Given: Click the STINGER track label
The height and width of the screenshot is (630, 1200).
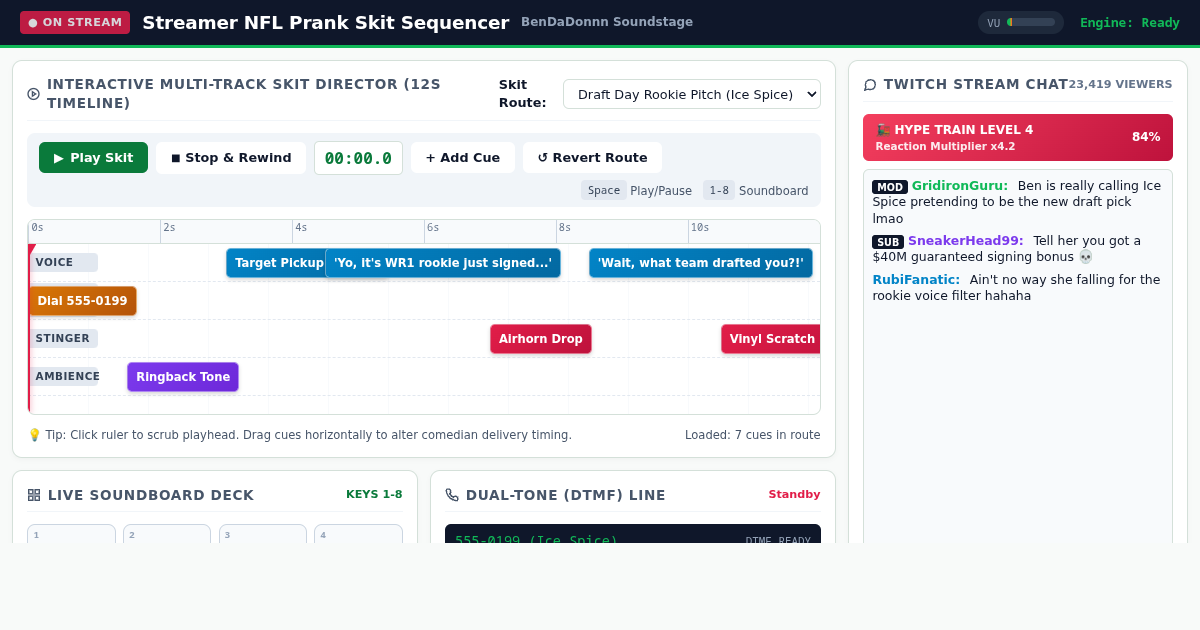Looking at the screenshot, I should click(x=63, y=338).
